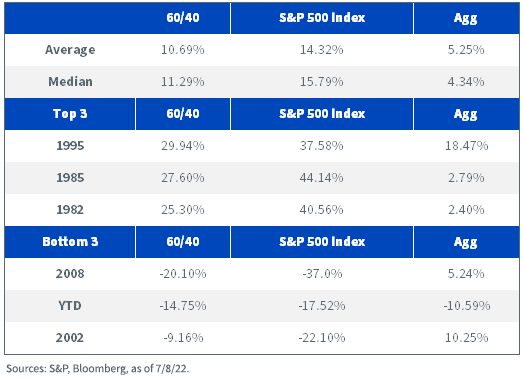
Task: Click the Average row label
Action: point(70,50)
